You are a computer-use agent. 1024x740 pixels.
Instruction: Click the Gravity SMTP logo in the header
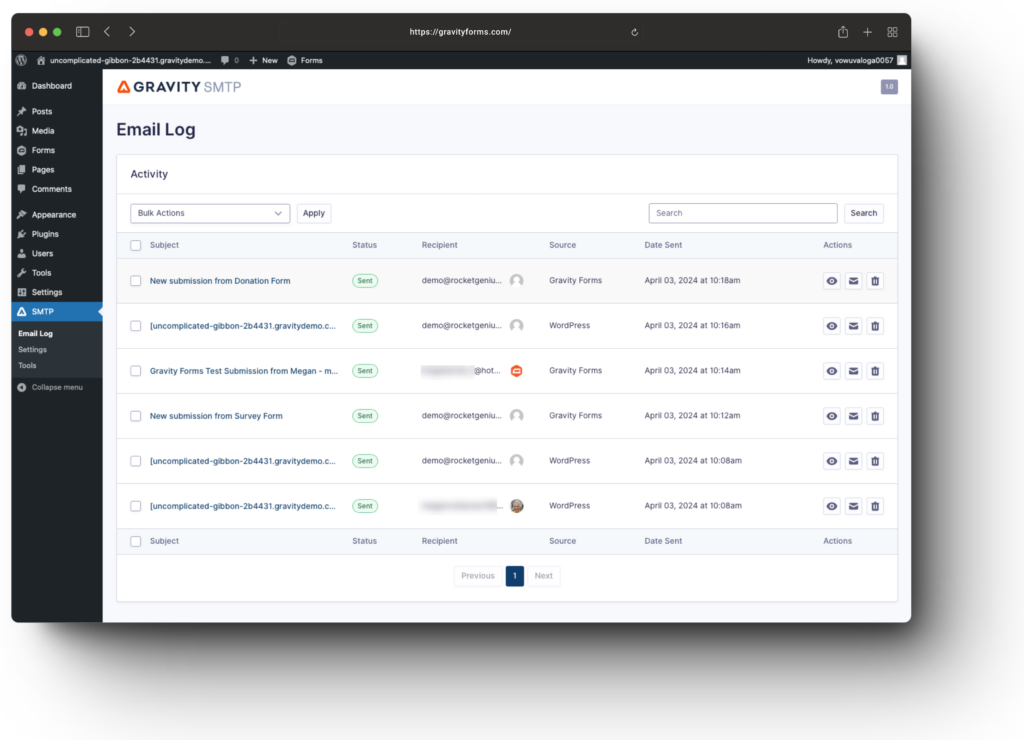pos(179,87)
